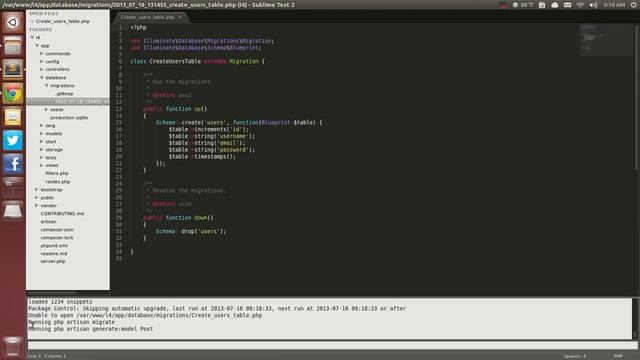Open the Ubuntu Dash home launcher

[x=12, y=22]
